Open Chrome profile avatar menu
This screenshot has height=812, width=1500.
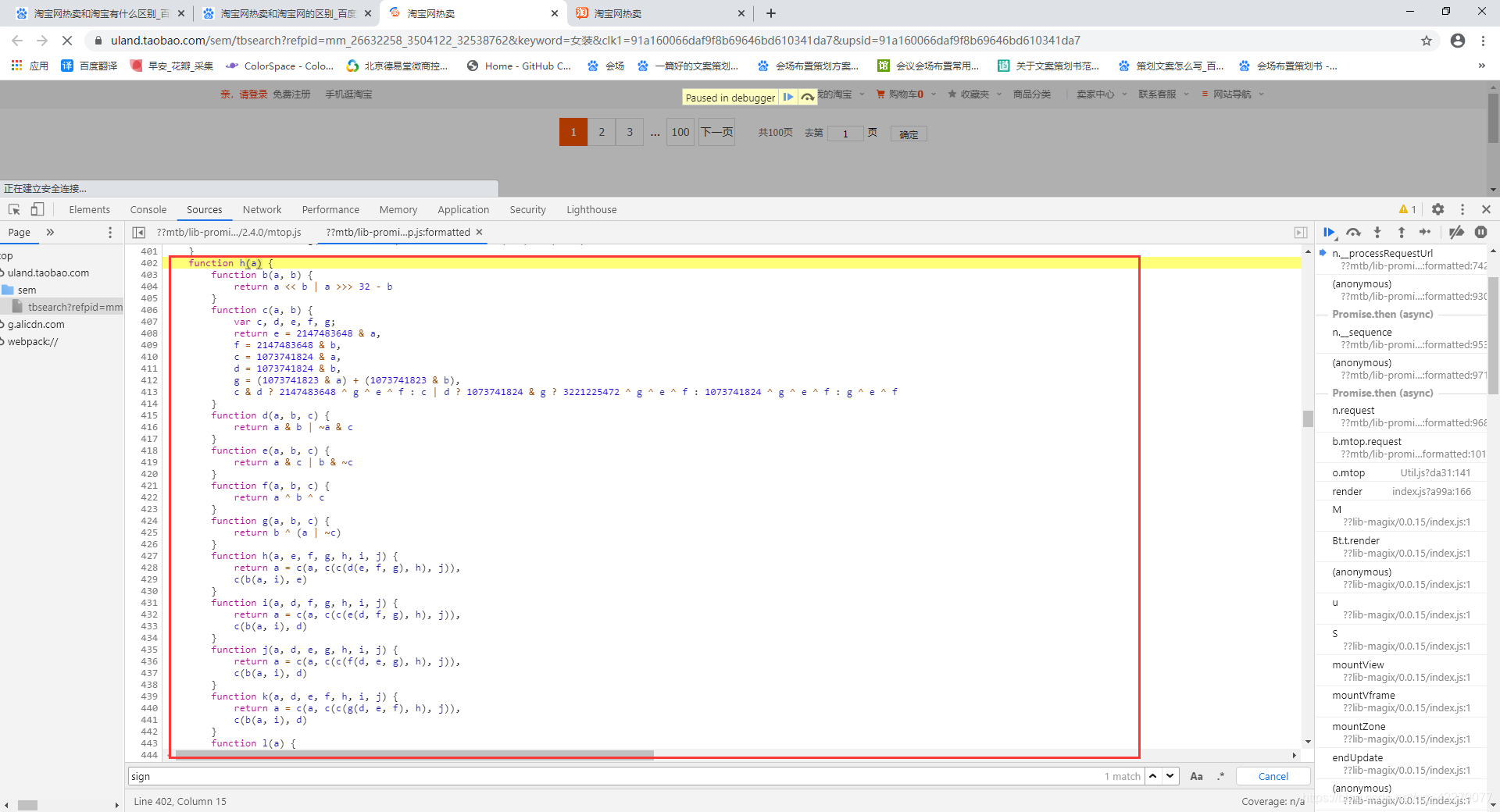click(1458, 41)
